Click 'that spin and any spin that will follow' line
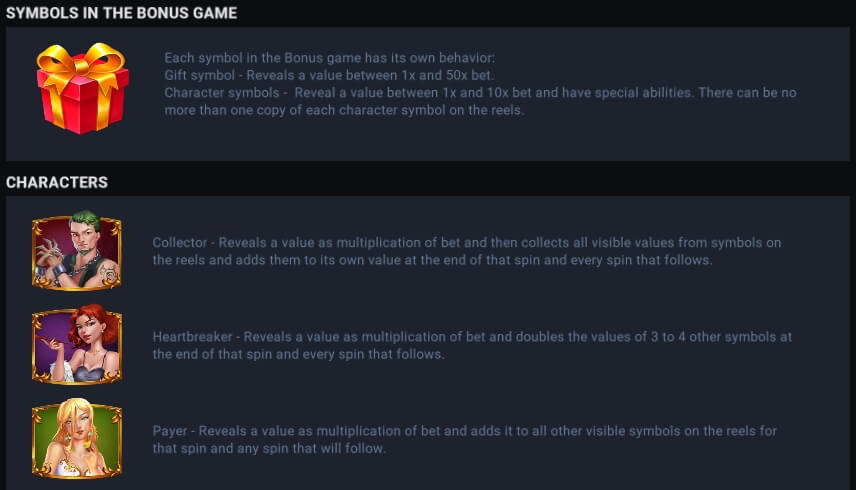Viewport: 856px width, 490px height. coord(269,449)
